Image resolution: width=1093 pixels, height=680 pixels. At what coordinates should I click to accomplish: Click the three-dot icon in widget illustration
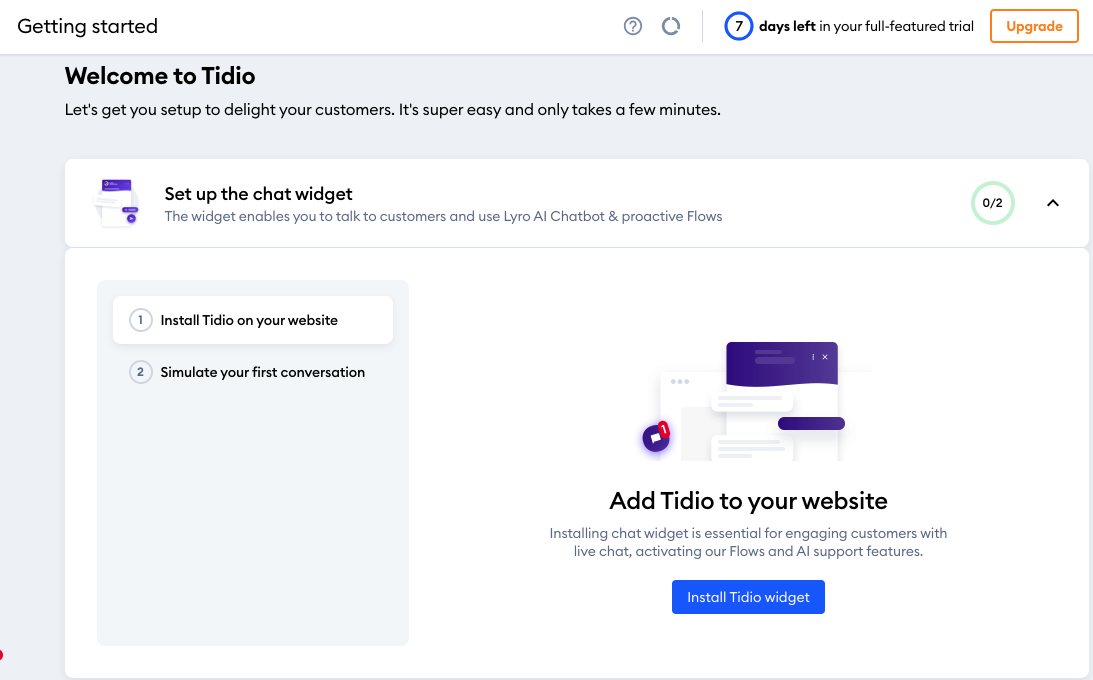pyautogui.click(x=813, y=357)
